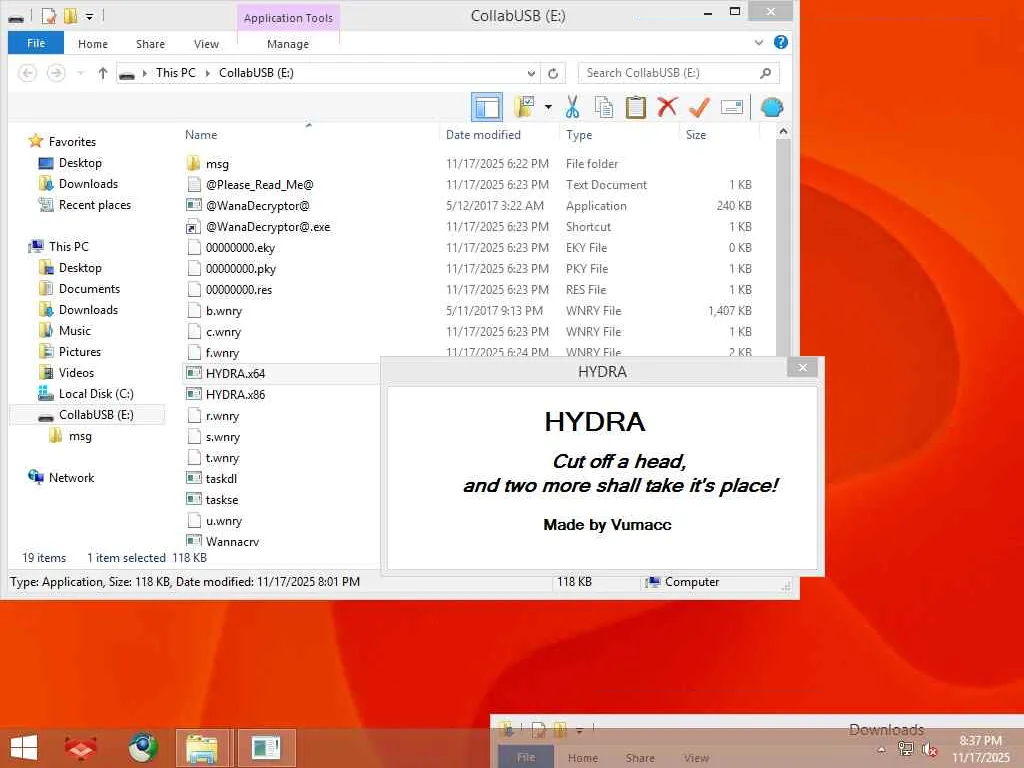
Task: Sort by the Date modified column header
Action: click(x=483, y=135)
